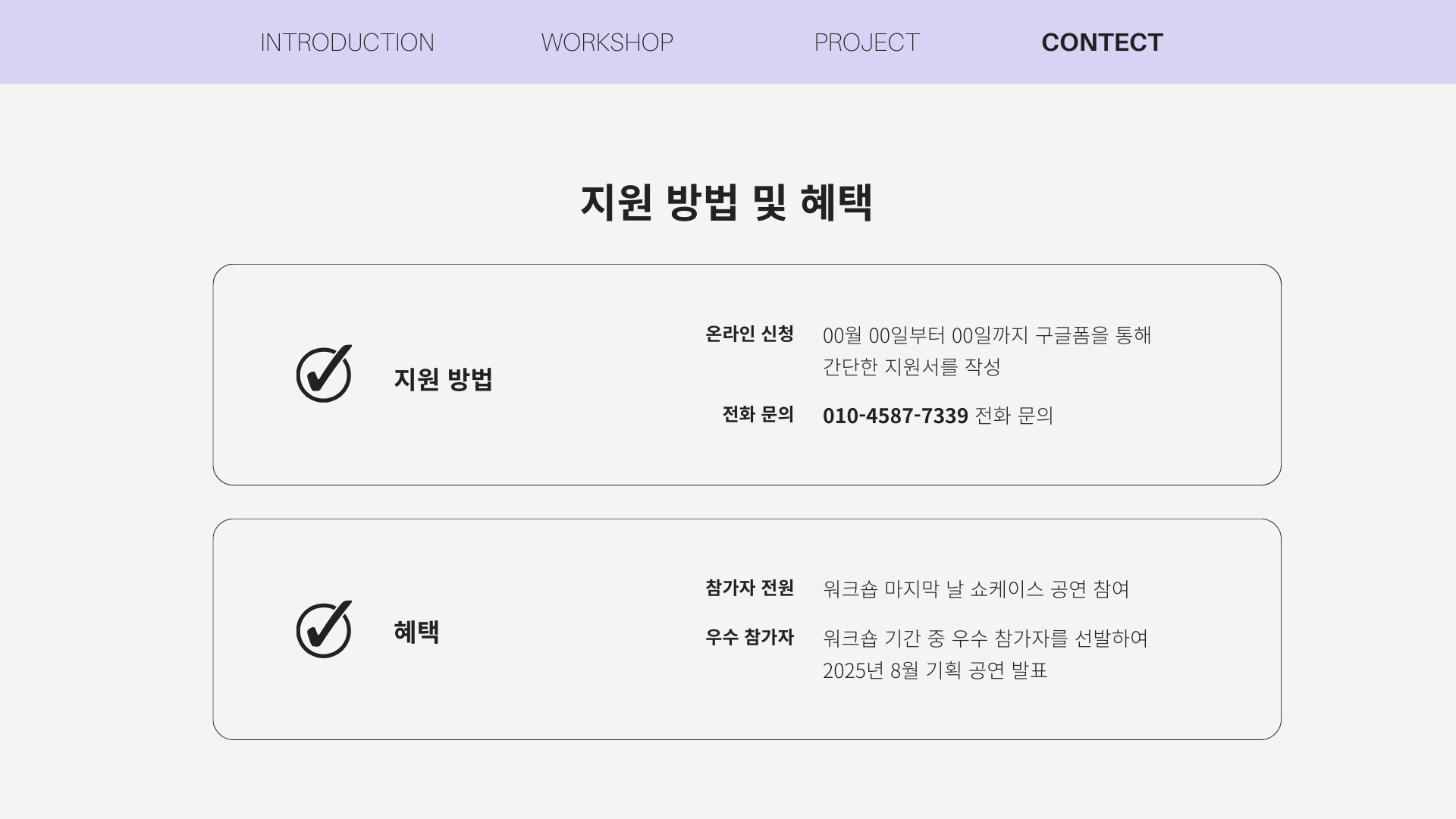Click the 전화 문의 bold label
Image resolution: width=1456 pixels, height=819 pixels.
758,414
